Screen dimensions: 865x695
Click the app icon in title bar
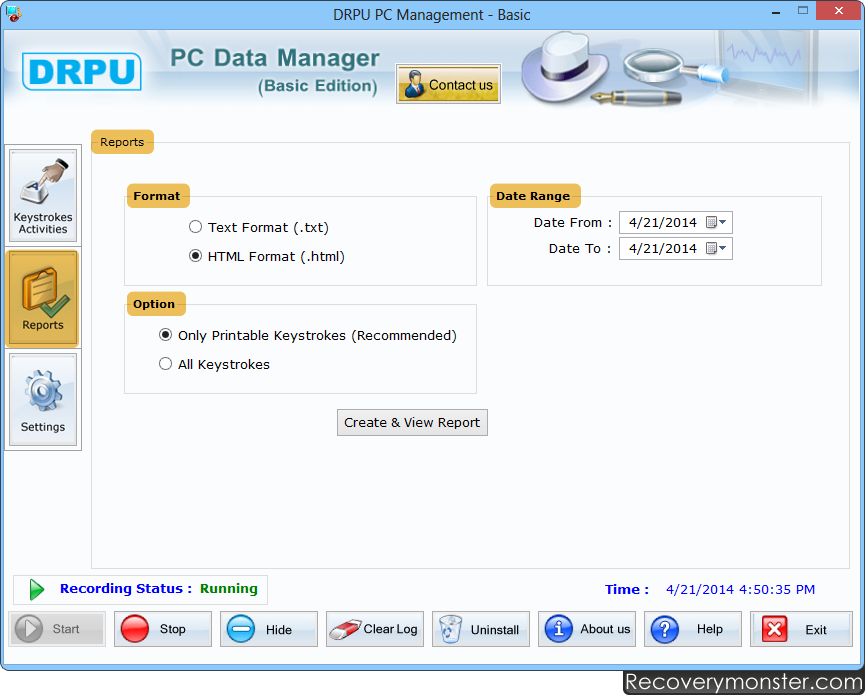click(x=13, y=13)
